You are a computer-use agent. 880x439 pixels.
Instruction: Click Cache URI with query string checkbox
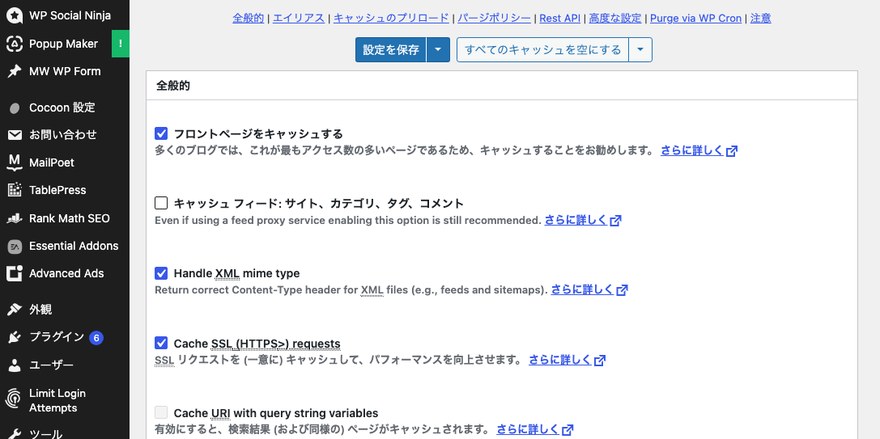(x=161, y=413)
